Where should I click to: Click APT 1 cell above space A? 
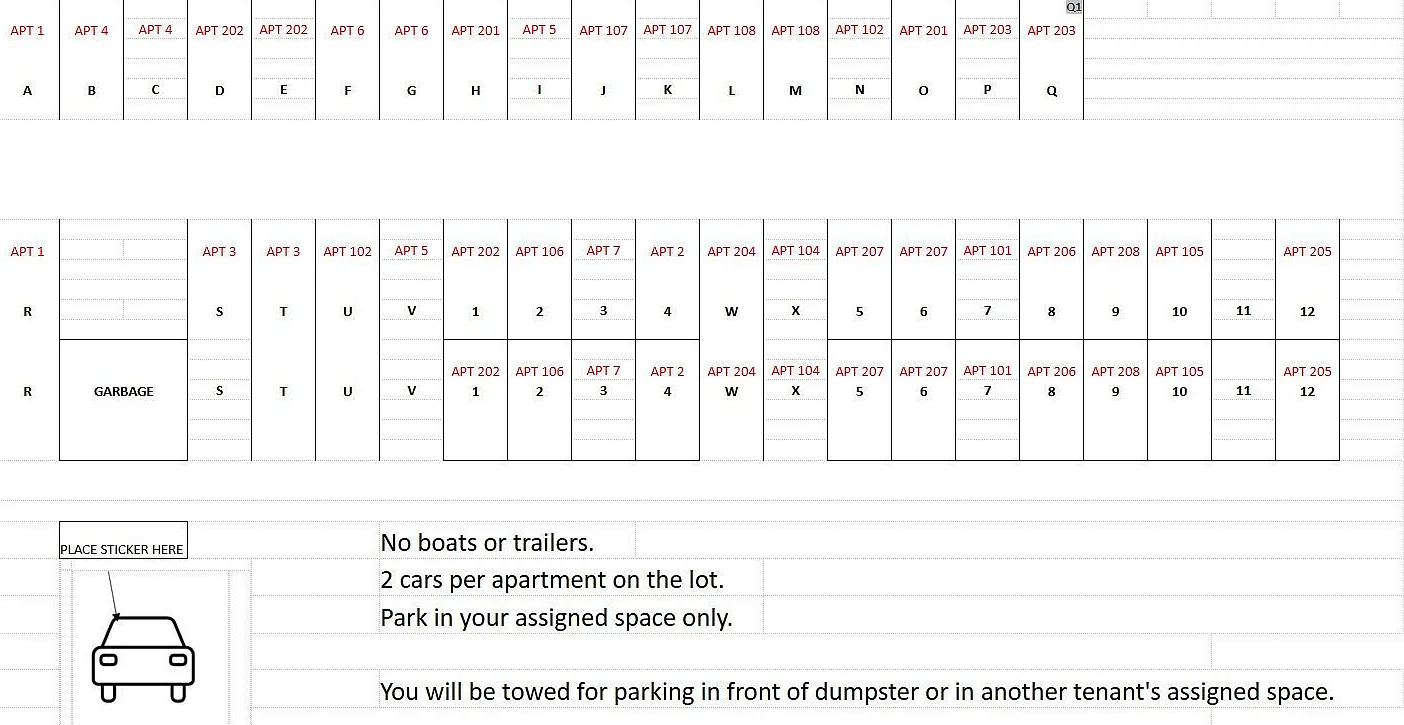27,30
